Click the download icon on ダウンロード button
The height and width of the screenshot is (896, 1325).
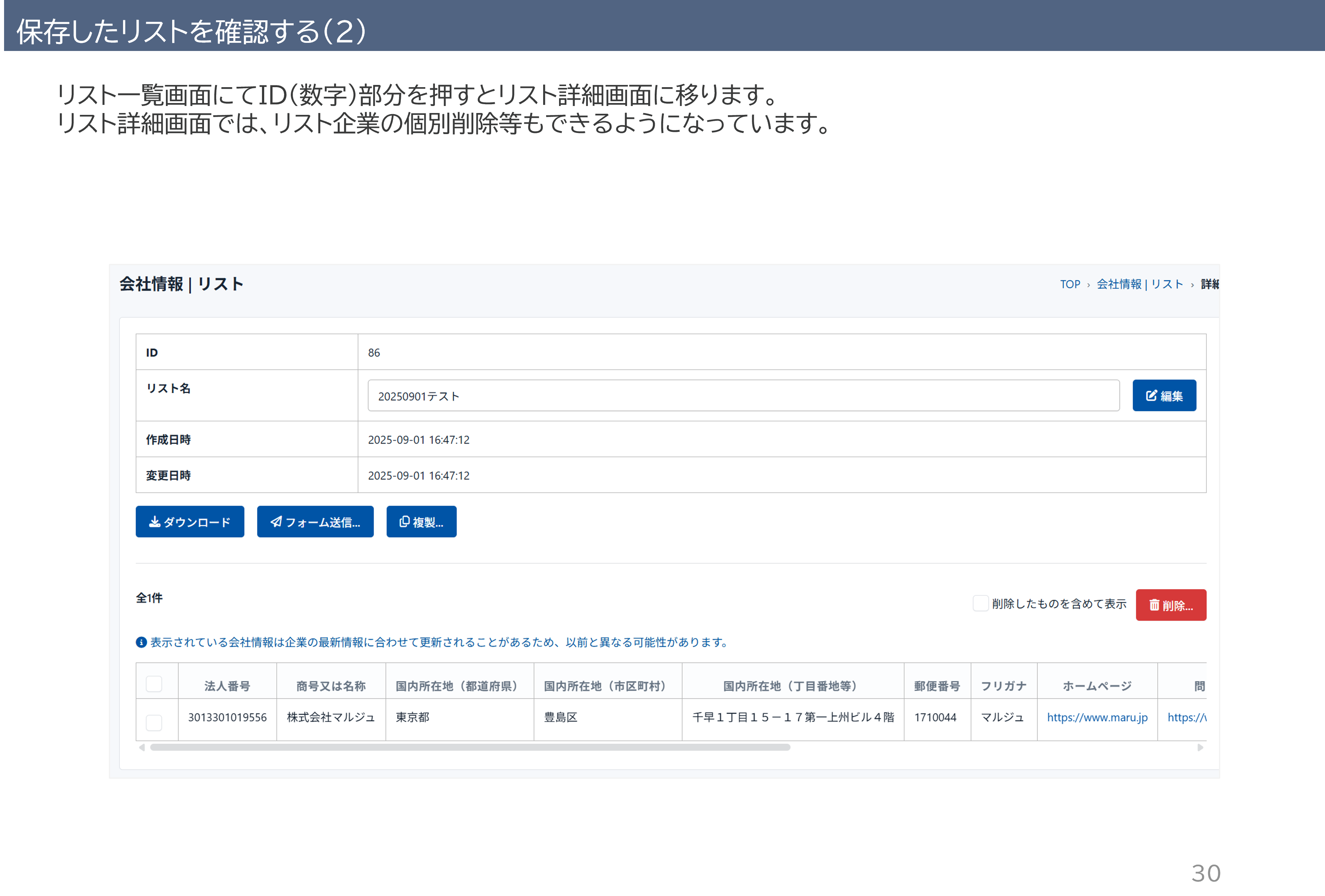pyautogui.click(x=154, y=521)
